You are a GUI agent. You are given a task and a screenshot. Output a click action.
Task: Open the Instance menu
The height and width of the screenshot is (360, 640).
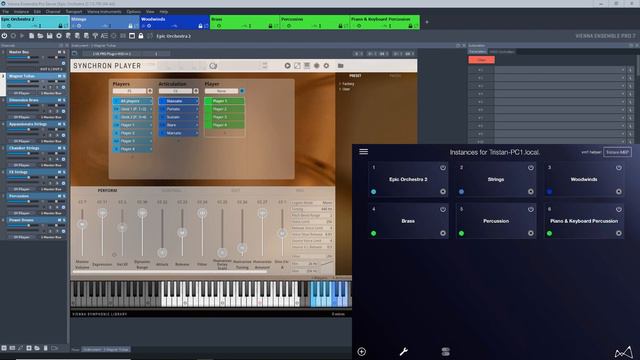pos(21,12)
